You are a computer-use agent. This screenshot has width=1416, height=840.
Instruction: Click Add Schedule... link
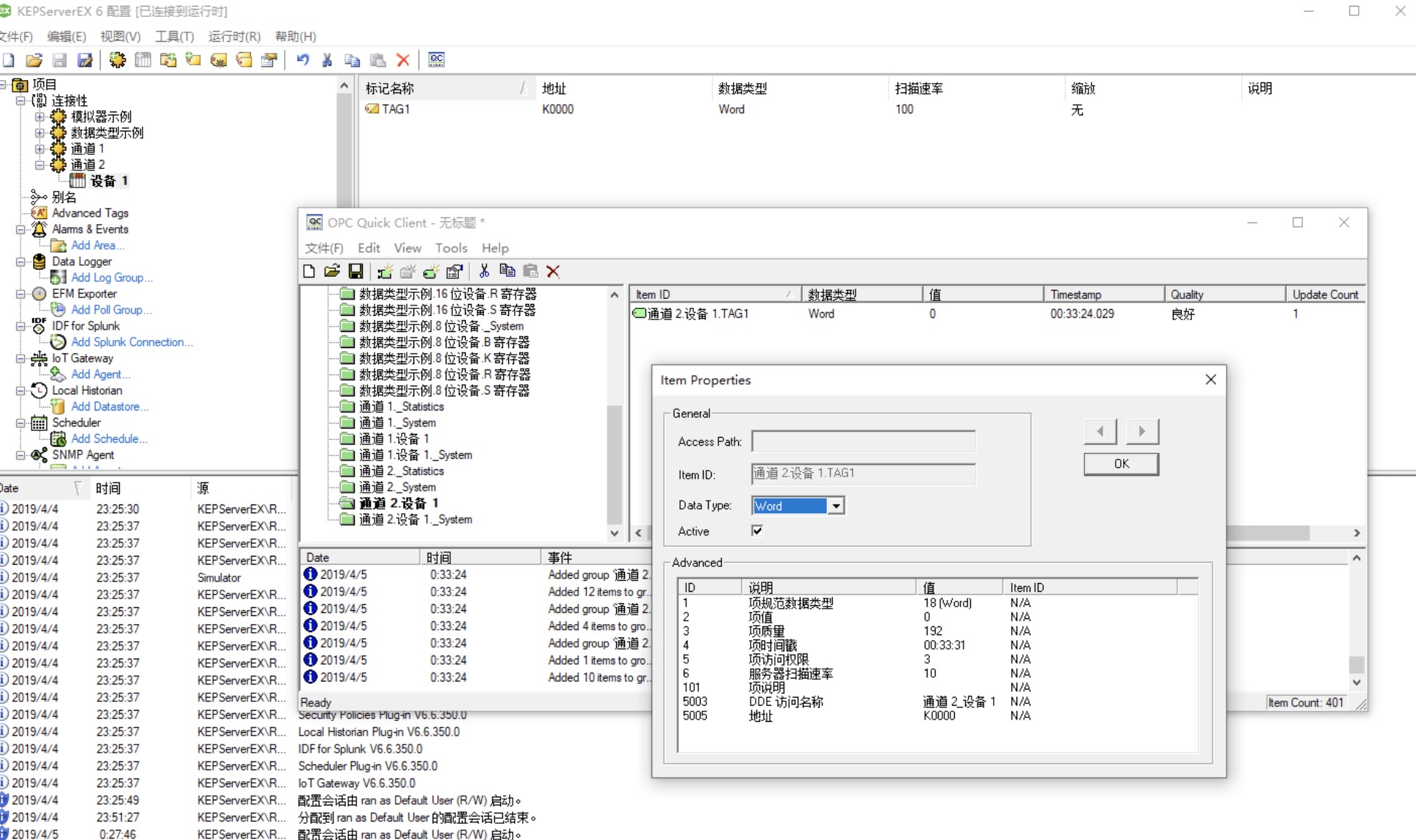109,439
